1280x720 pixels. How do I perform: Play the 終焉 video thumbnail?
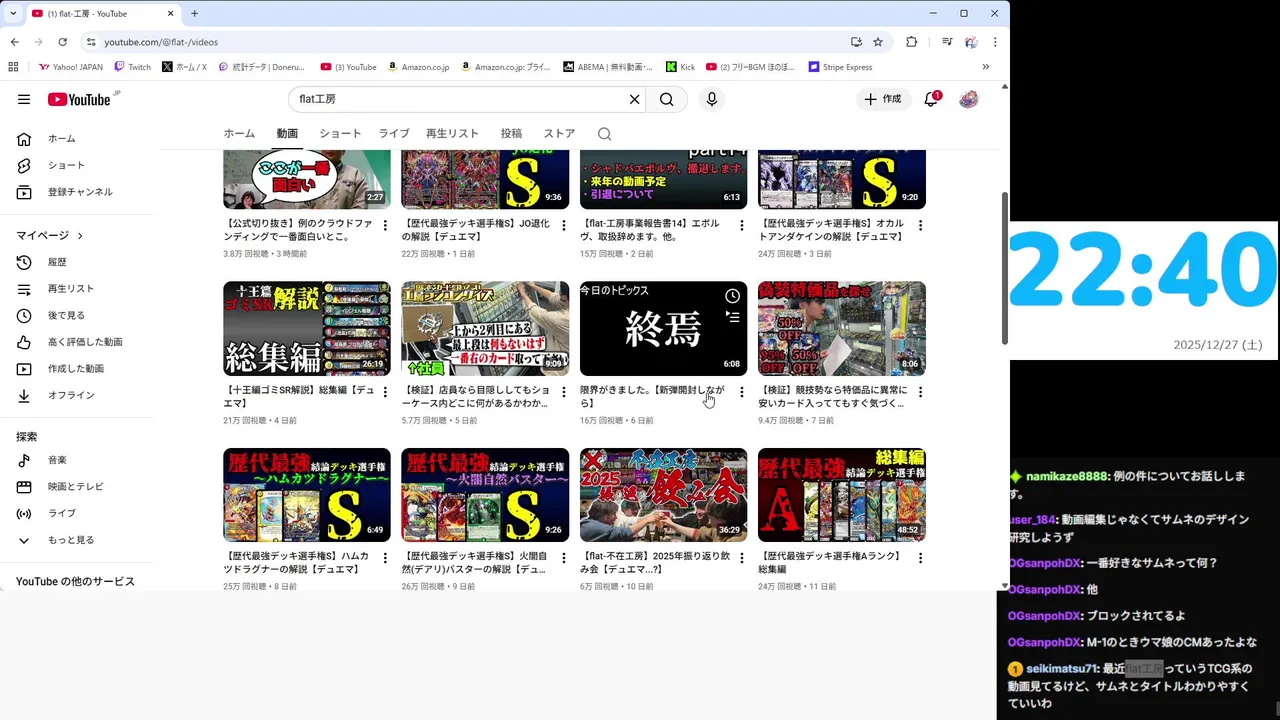click(663, 328)
